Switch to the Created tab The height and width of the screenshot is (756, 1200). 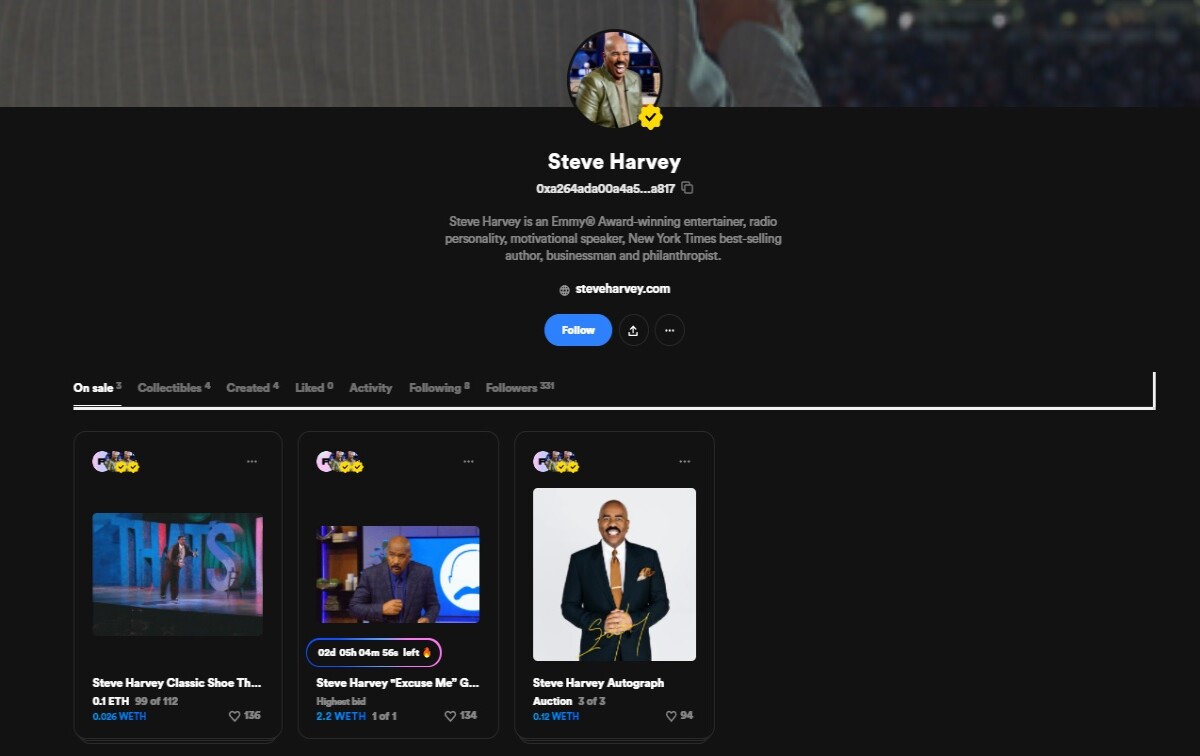click(x=253, y=388)
